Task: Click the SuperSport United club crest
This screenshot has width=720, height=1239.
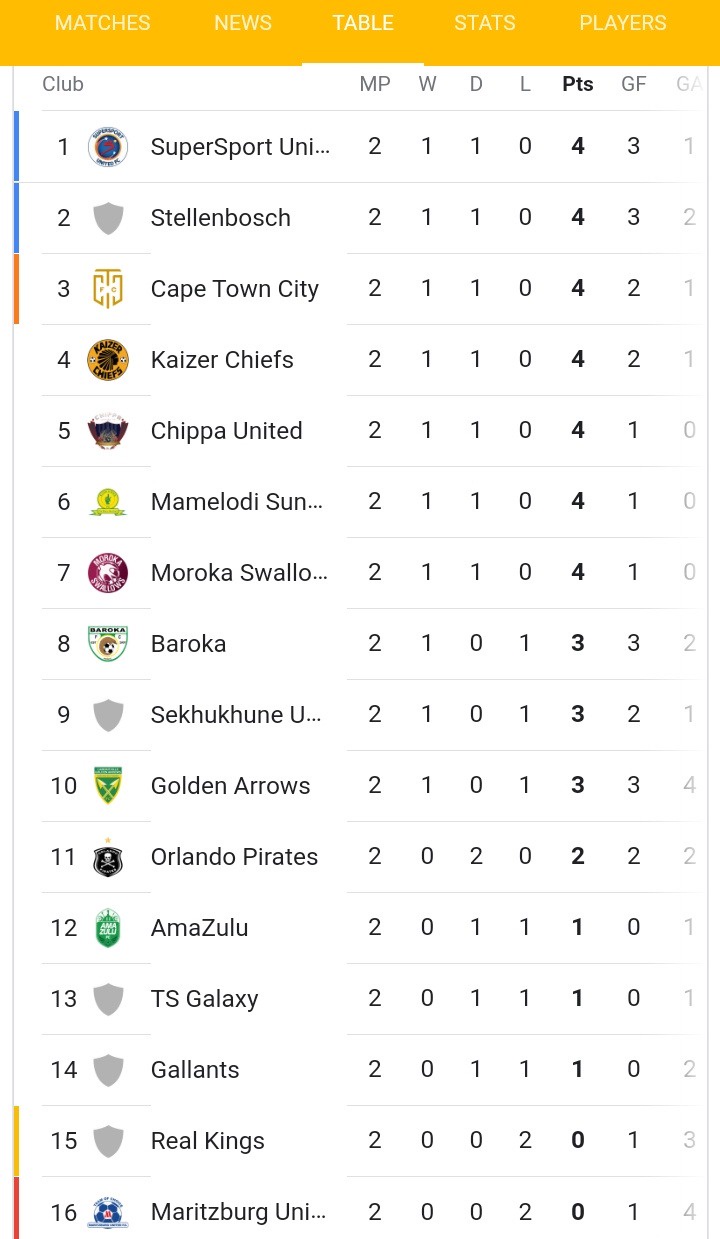Action: click(108, 147)
